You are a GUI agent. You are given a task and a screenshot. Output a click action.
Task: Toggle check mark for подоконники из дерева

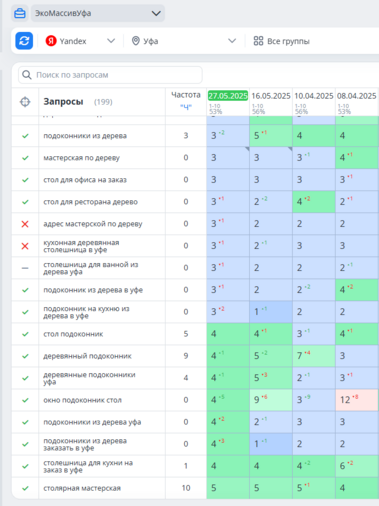point(25,136)
